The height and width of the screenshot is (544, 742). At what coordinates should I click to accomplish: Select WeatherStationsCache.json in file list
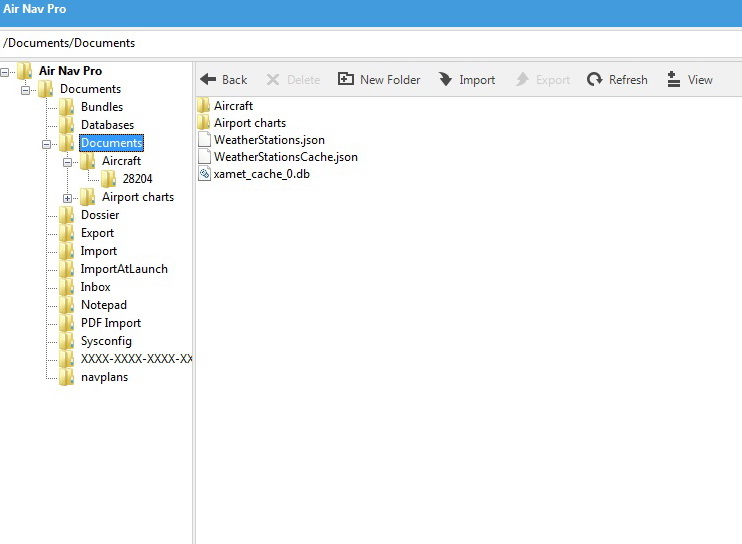click(285, 157)
